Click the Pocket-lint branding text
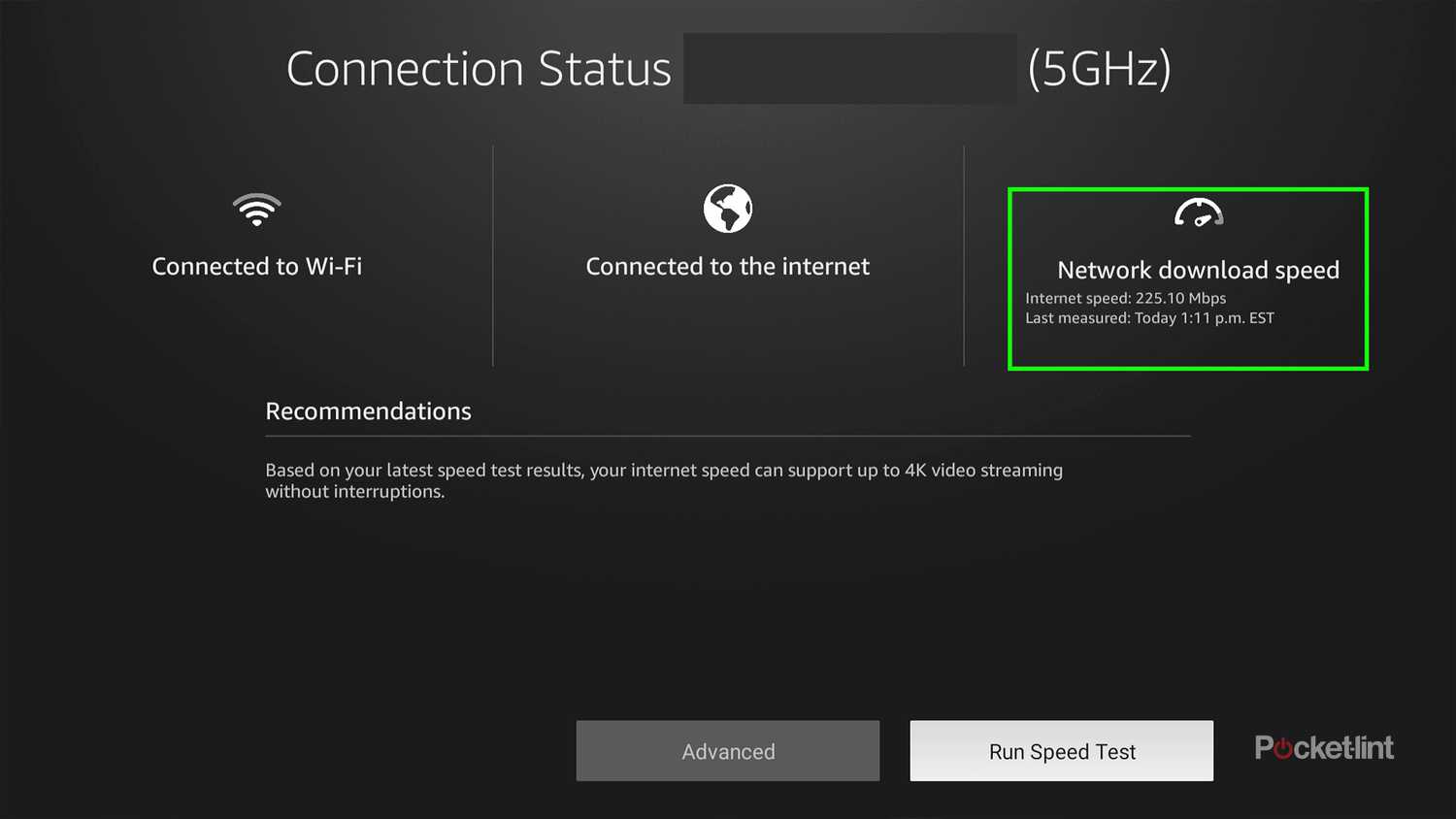 tap(1324, 747)
